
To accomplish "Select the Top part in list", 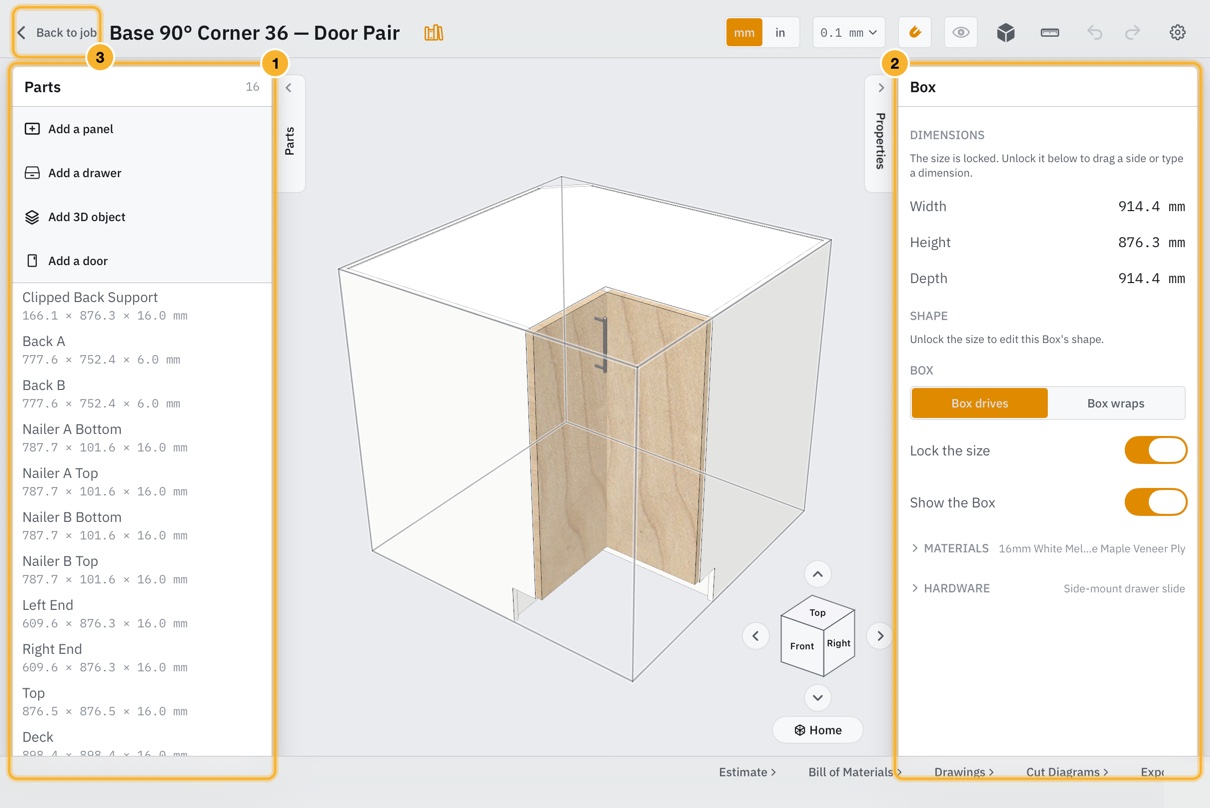I will click(142, 702).
